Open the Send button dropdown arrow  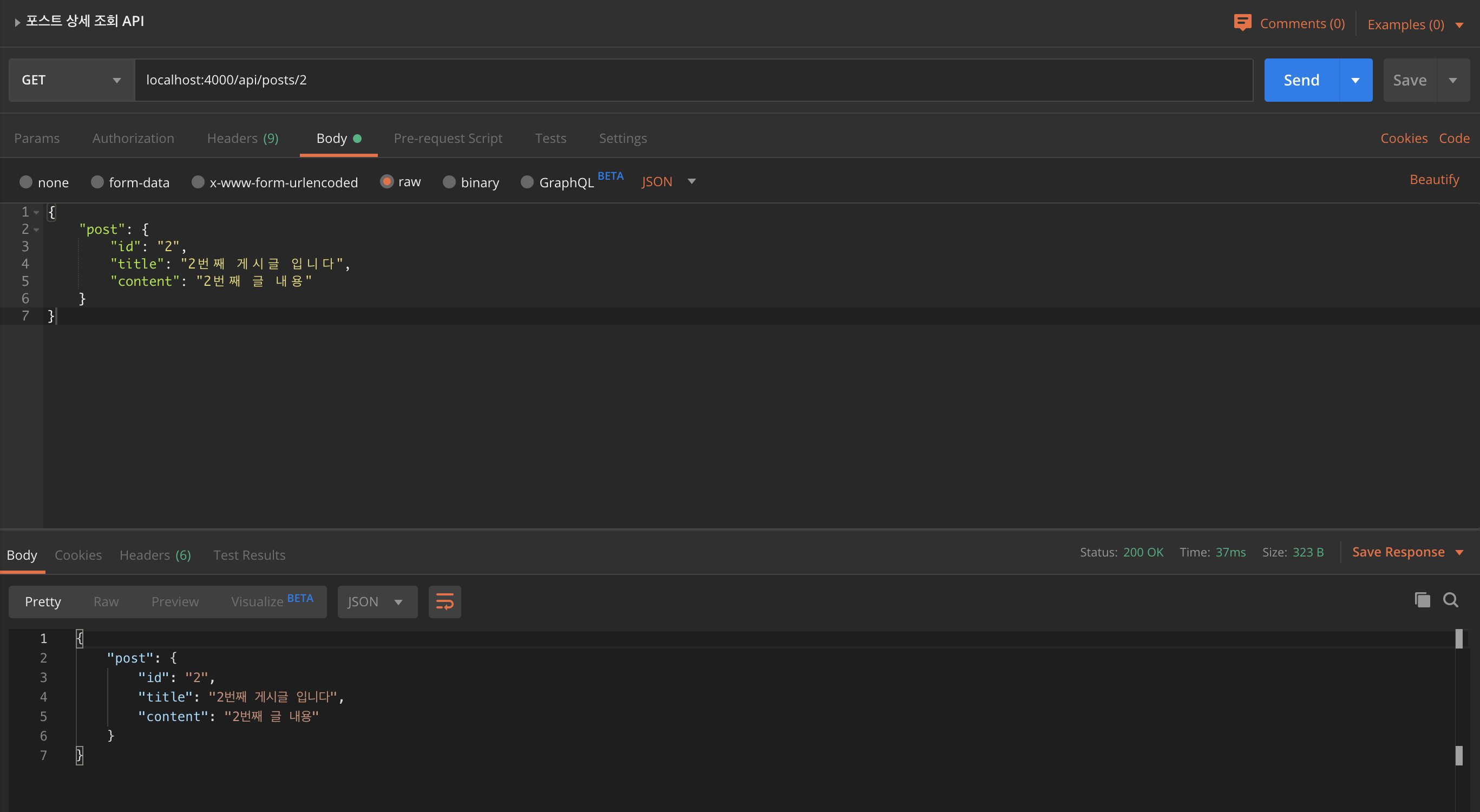(x=1355, y=80)
